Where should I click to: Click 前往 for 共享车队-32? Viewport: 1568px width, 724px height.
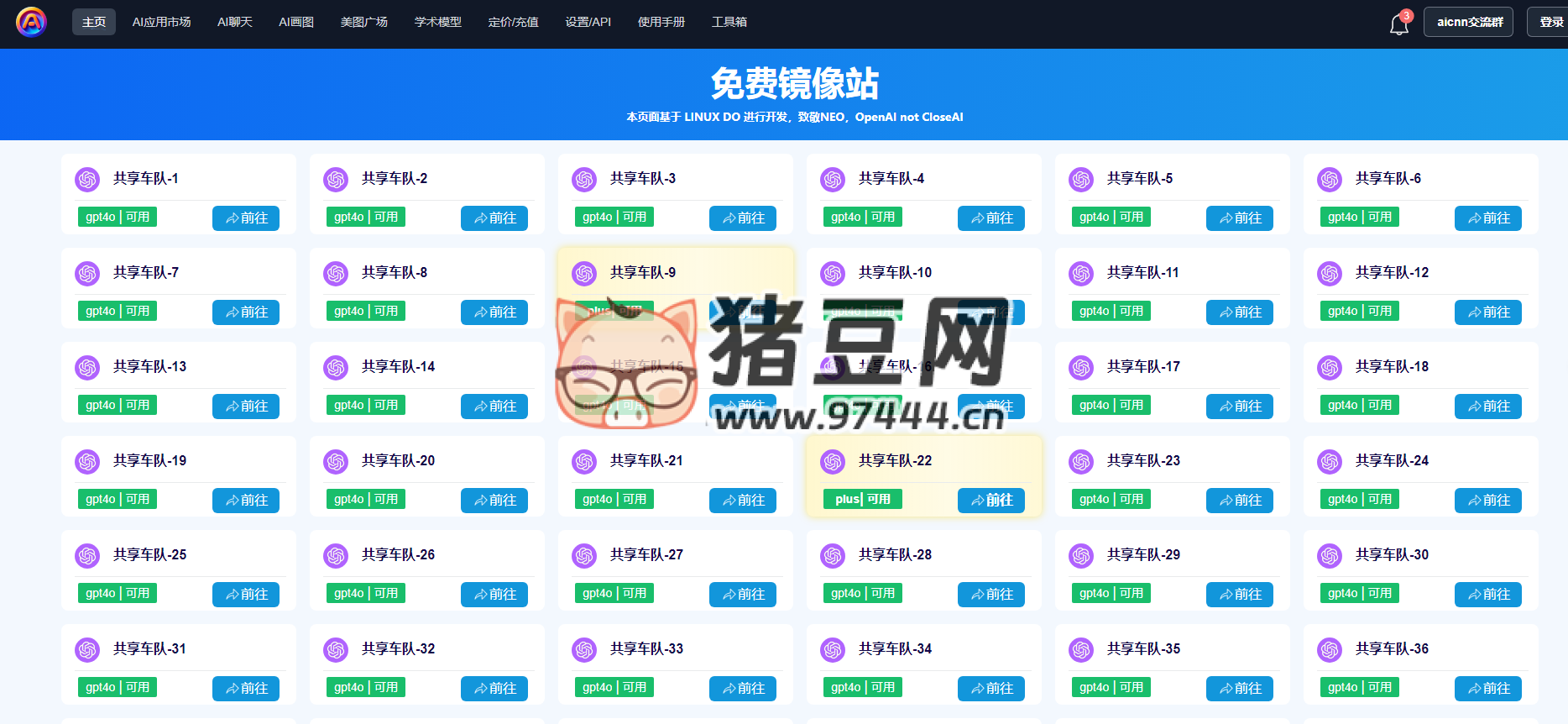click(x=494, y=689)
